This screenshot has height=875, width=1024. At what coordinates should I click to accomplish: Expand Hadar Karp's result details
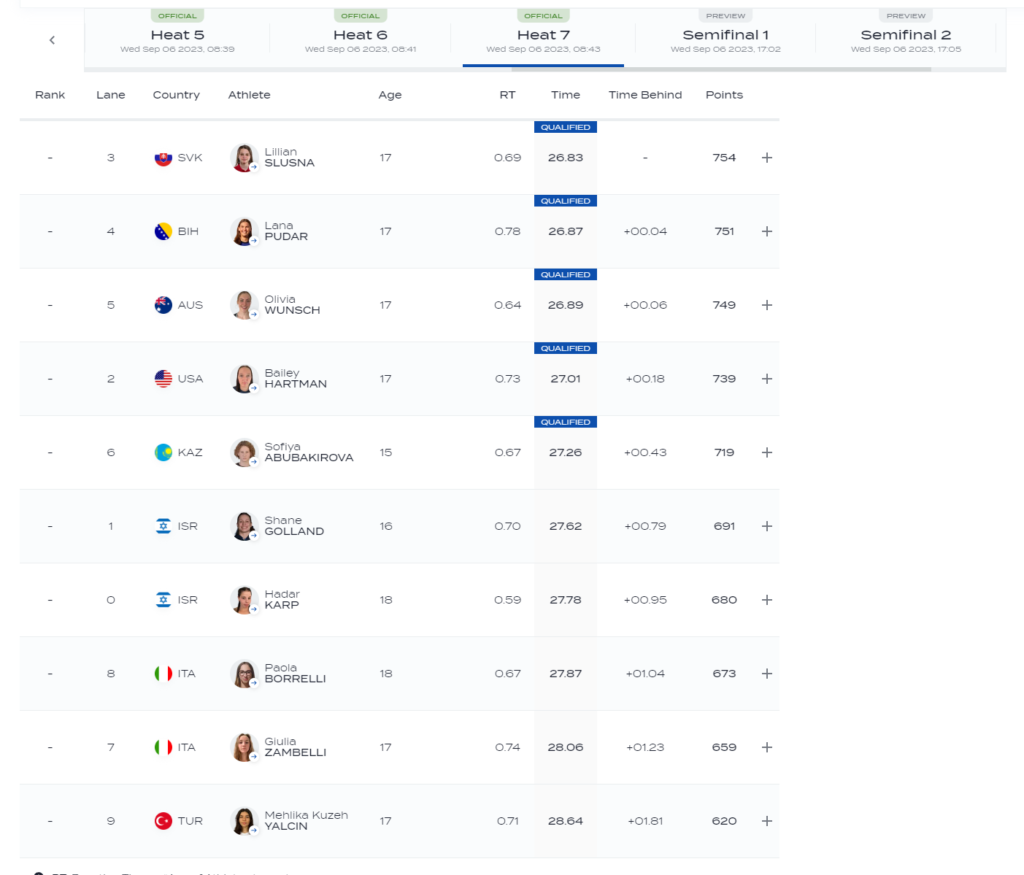(767, 600)
